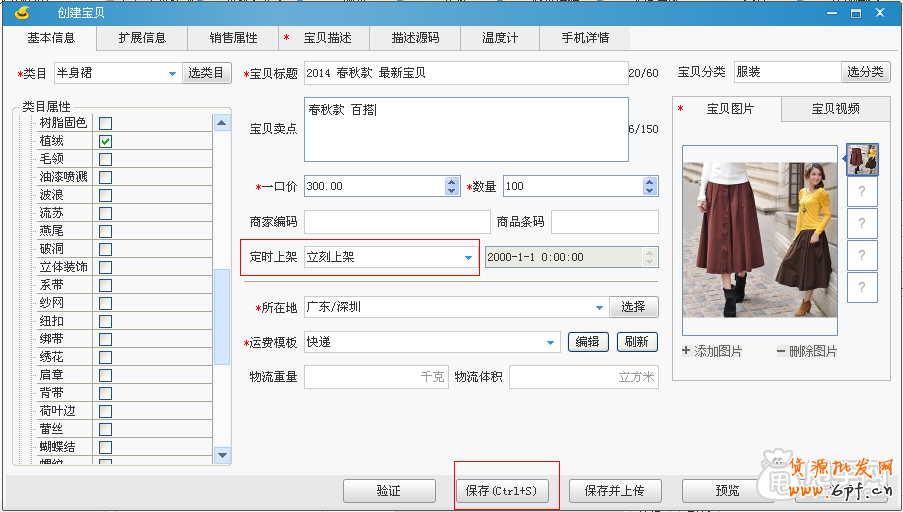
Task: Enable the 蕾丝 attribute checkbox
Action: (x=105, y=429)
